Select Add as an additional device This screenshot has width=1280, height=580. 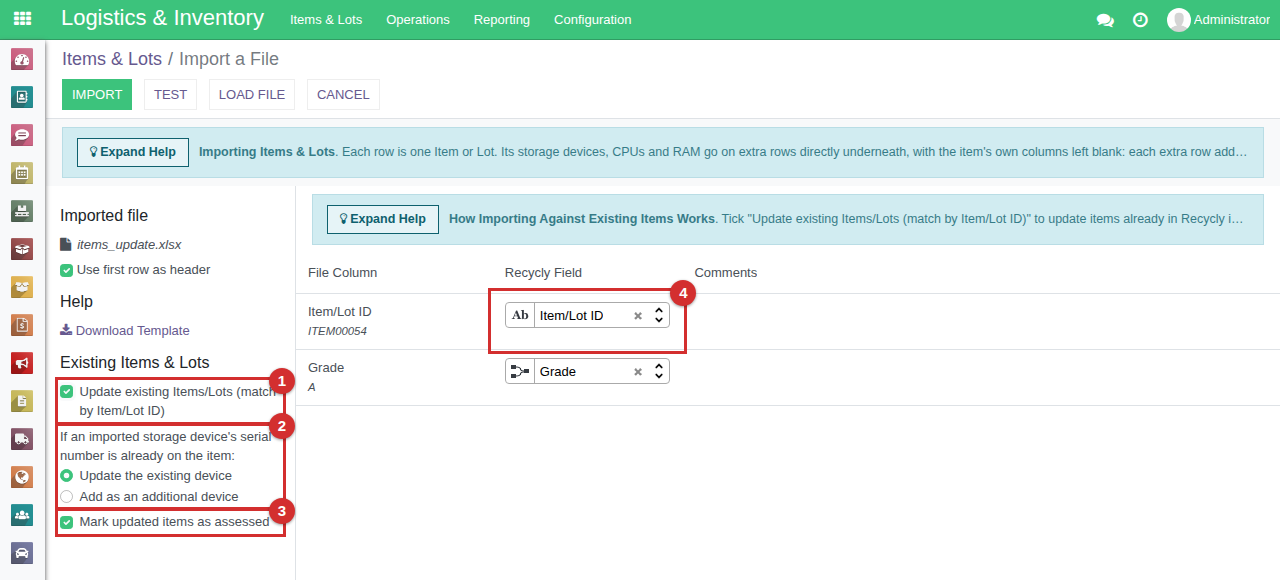(x=67, y=497)
